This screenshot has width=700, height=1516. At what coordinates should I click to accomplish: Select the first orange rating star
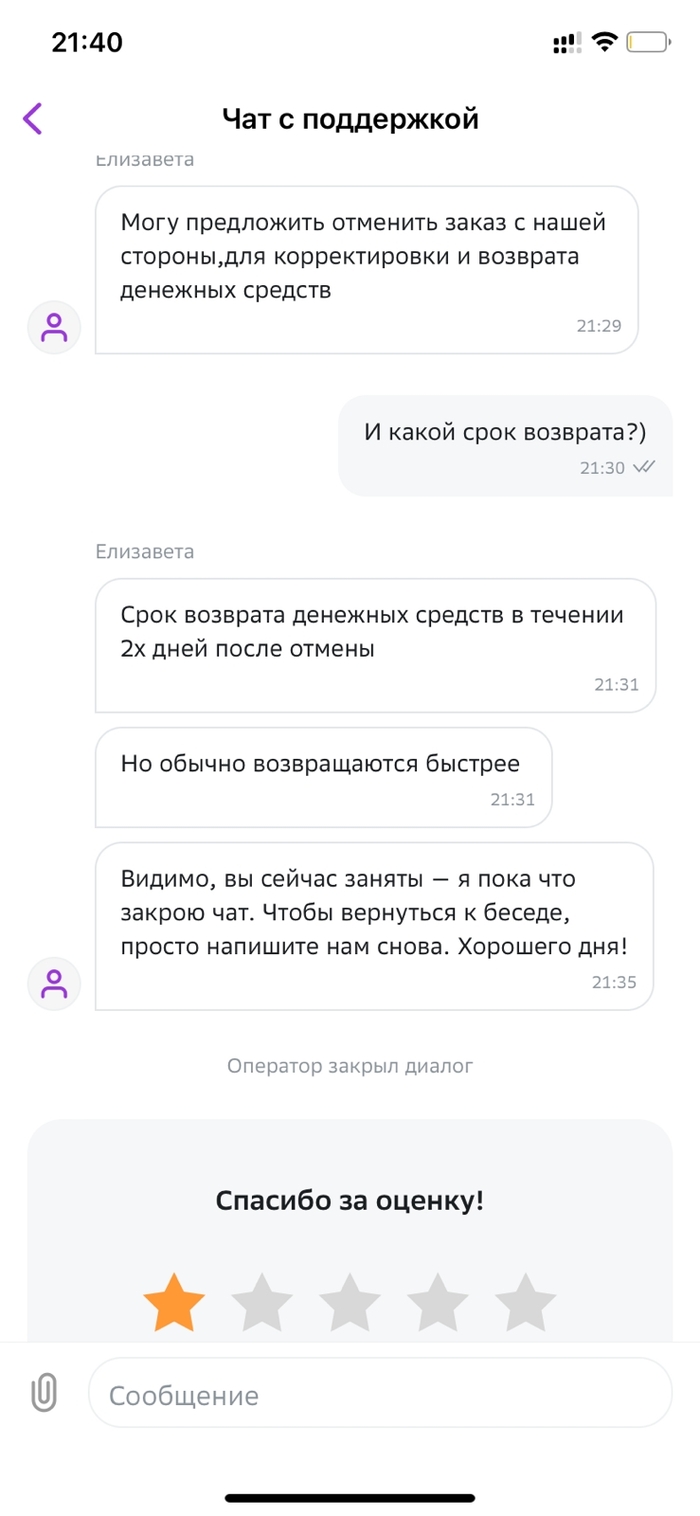click(x=174, y=1302)
